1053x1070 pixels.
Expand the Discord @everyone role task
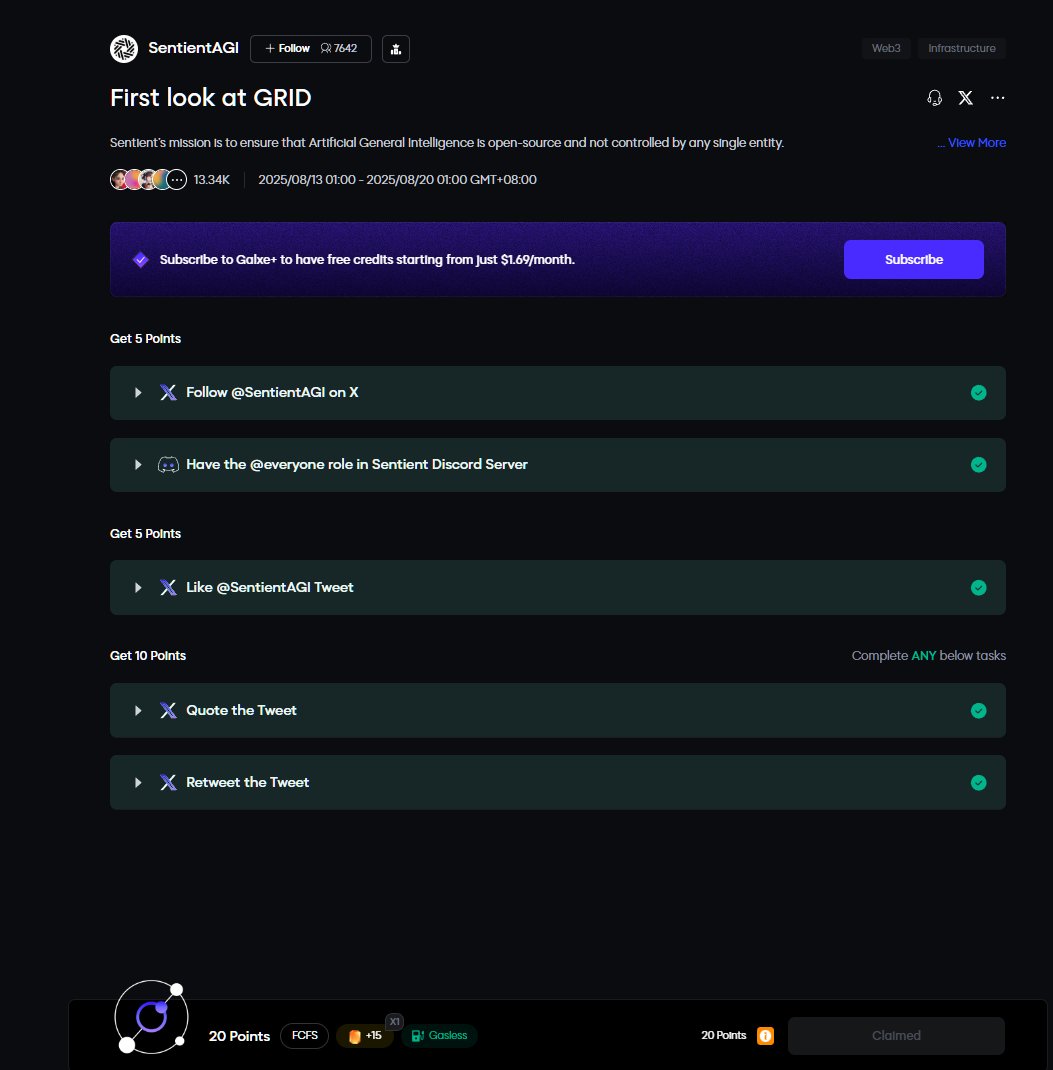(x=139, y=464)
